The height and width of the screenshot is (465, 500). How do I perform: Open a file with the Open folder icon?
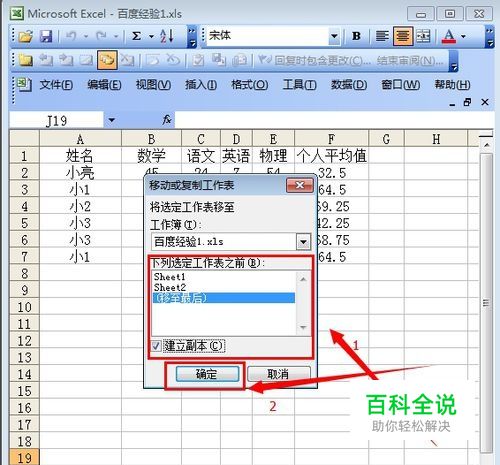coord(26,36)
